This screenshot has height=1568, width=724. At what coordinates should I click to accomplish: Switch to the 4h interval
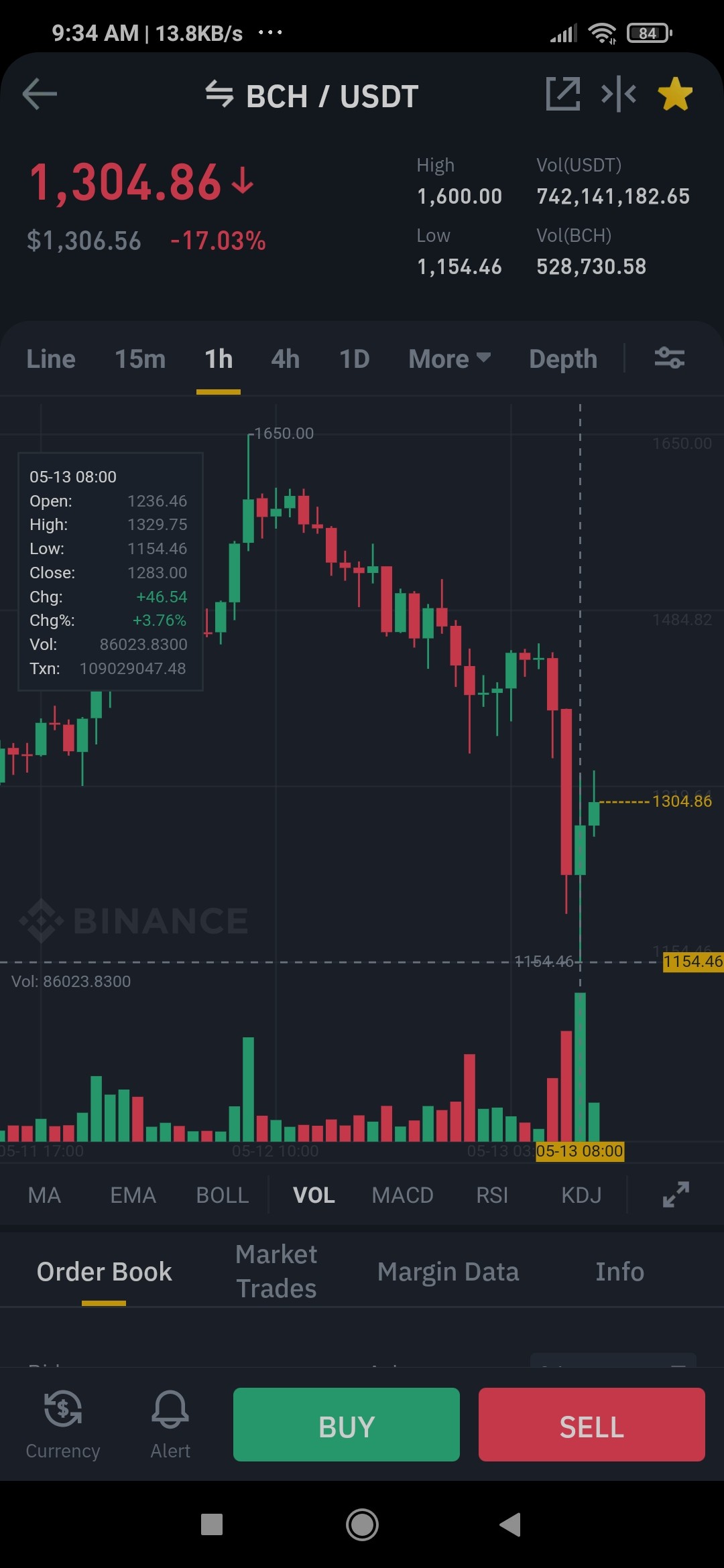[x=285, y=359]
